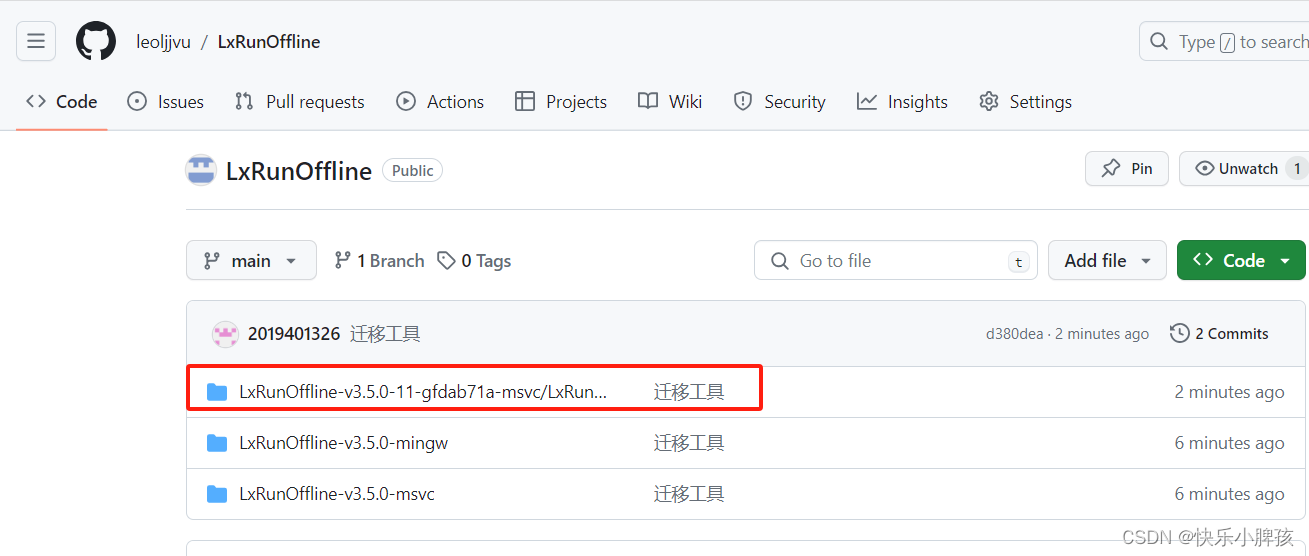Screen dimensions: 1309x556
Task: Open the Projects tab
Action: pos(561,101)
